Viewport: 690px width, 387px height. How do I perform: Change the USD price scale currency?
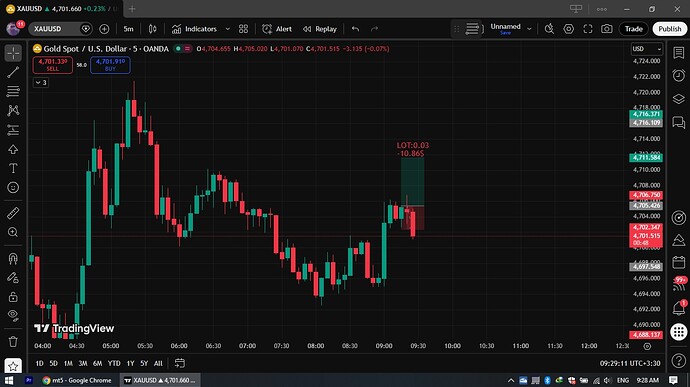click(647, 49)
